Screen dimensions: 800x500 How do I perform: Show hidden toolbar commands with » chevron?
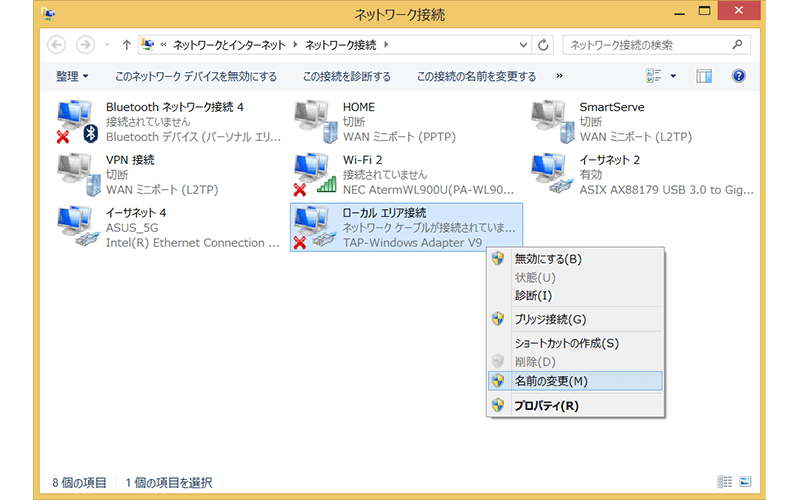coord(559,76)
